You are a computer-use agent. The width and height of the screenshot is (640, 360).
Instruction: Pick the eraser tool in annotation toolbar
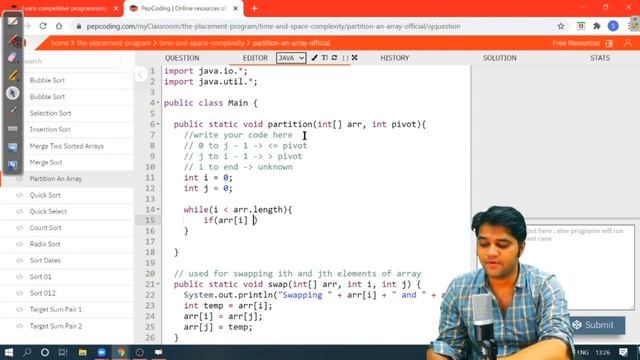tap(12, 57)
